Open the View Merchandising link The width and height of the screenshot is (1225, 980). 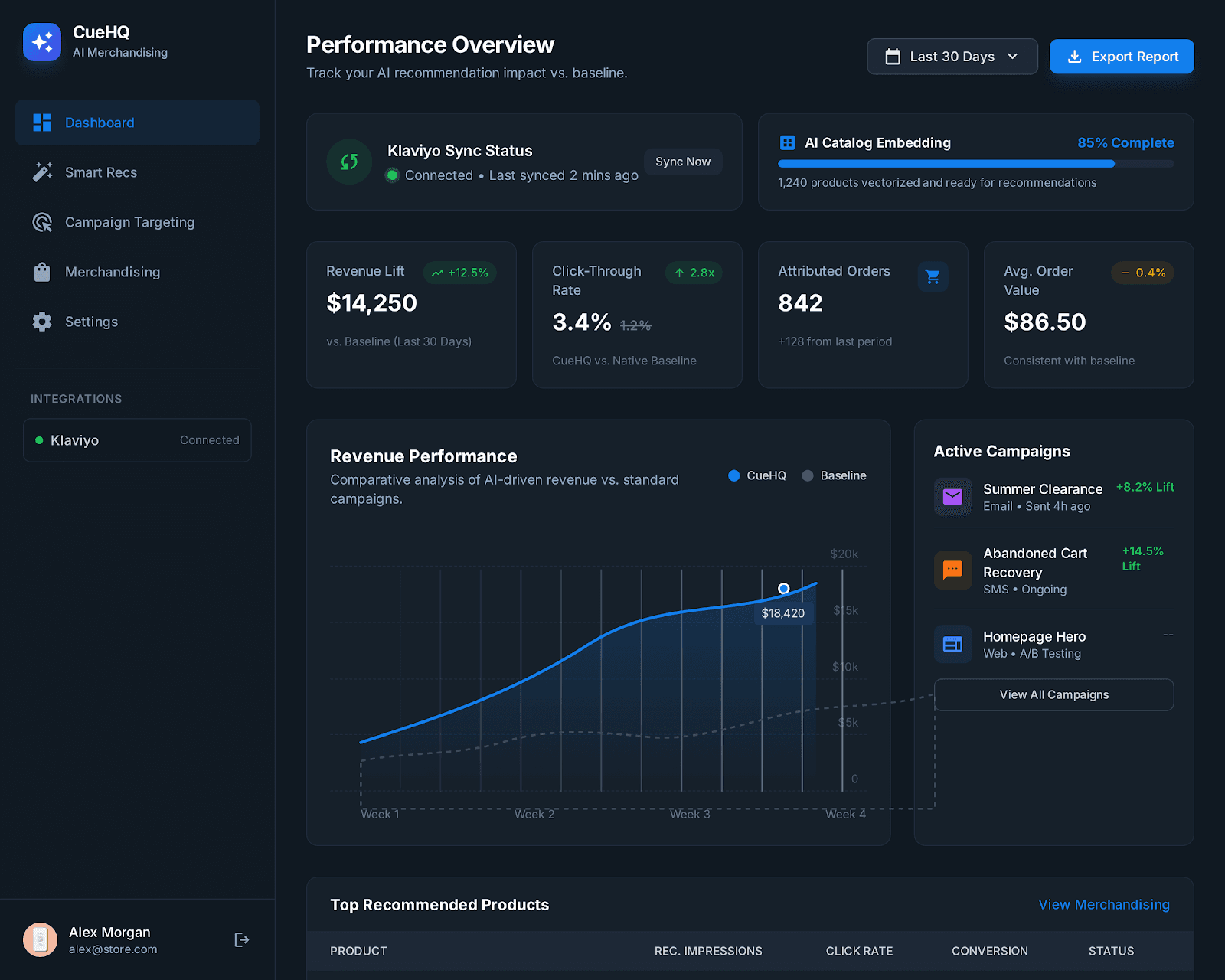(1103, 904)
